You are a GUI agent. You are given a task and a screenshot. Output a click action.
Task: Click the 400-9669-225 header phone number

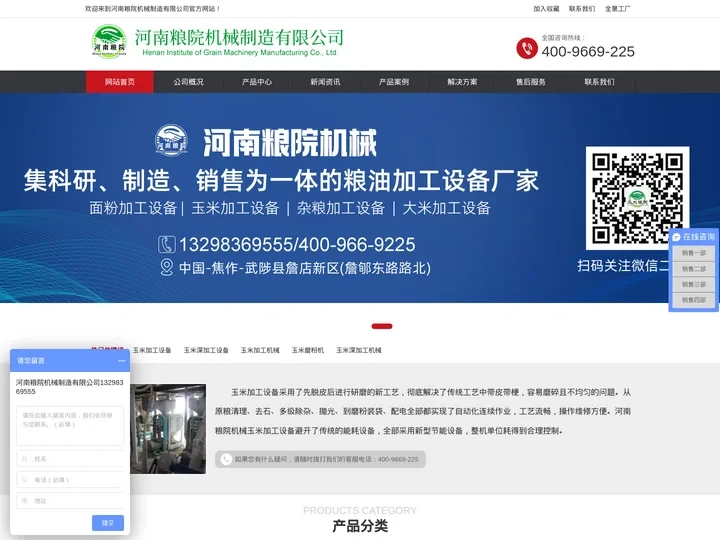coord(588,52)
